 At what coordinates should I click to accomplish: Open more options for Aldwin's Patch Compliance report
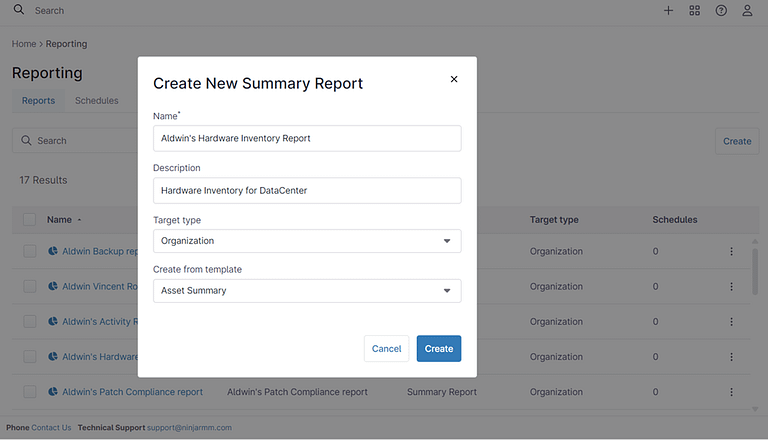(731, 392)
